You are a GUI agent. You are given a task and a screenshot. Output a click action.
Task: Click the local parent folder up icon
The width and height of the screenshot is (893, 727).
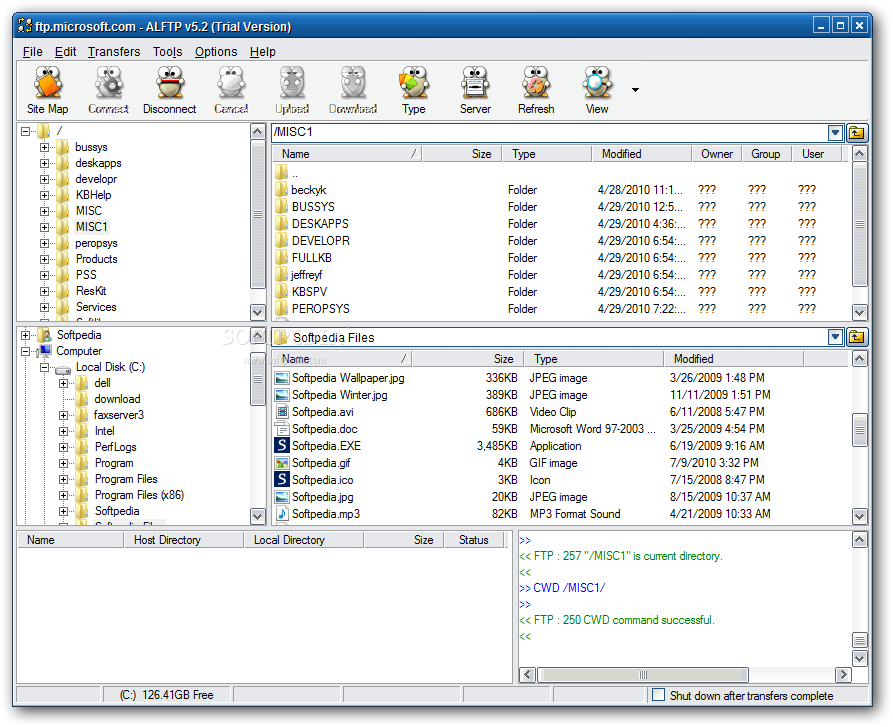[x=857, y=337]
